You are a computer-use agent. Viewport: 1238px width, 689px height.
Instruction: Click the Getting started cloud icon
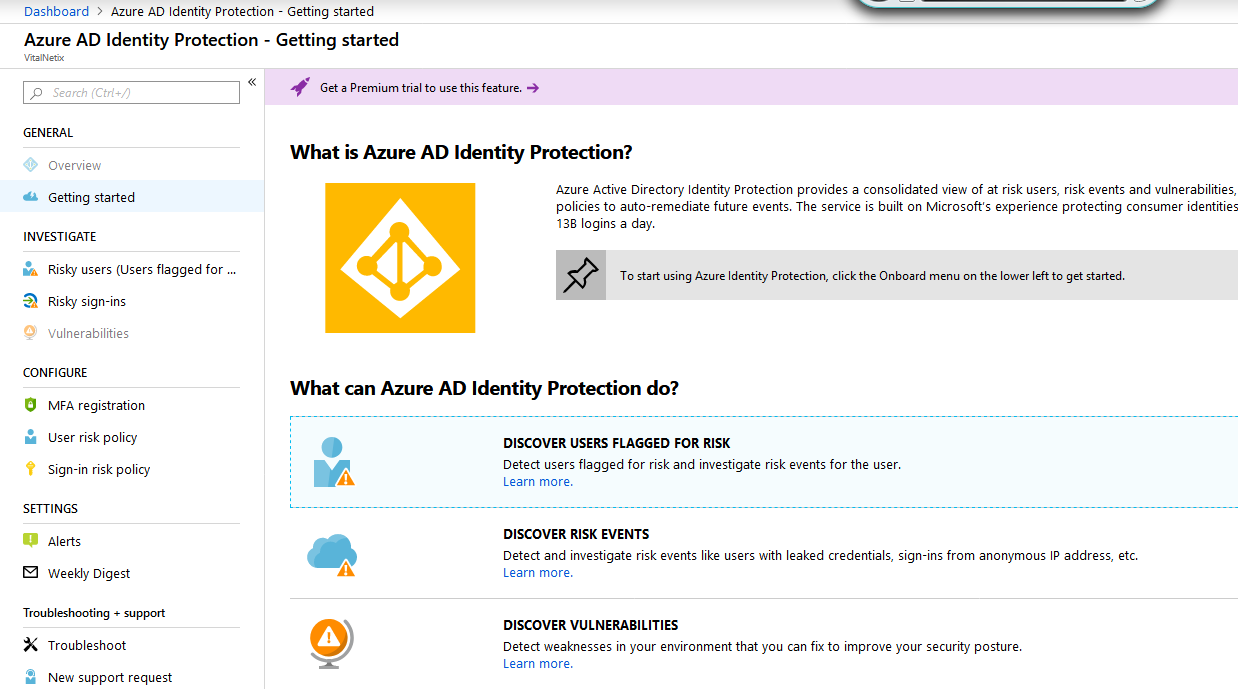point(30,197)
